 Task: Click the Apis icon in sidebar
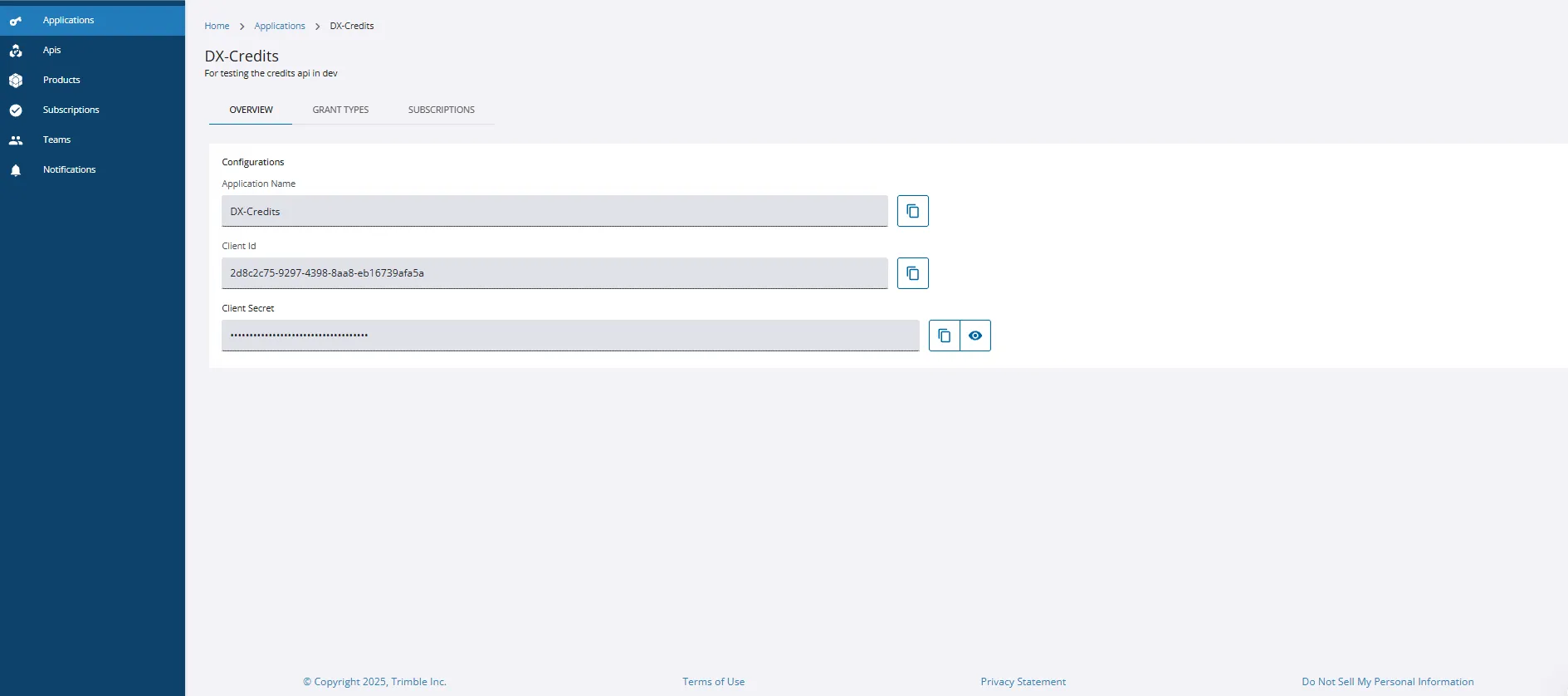point(16,51)
